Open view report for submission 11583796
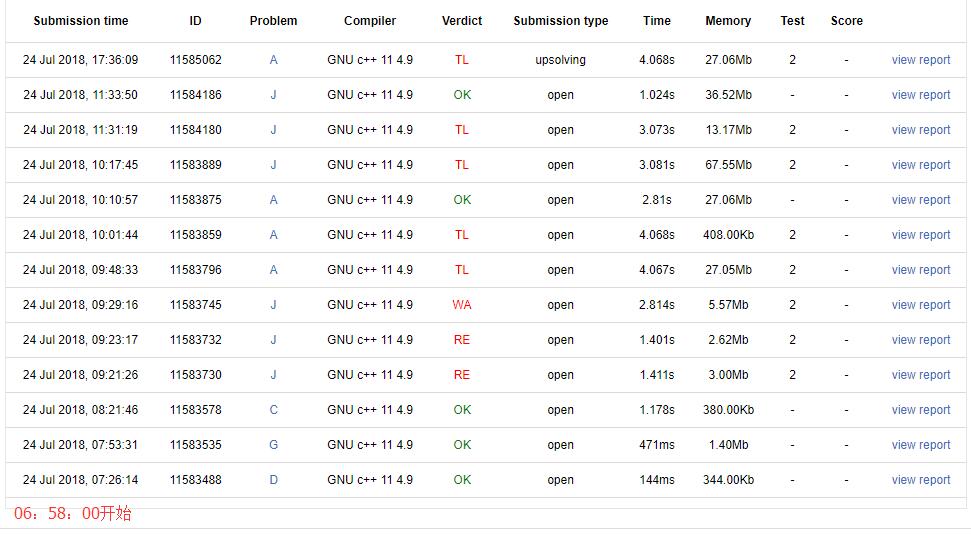The height and width of the screenshot is (547, 971). (x=920, y=270)
